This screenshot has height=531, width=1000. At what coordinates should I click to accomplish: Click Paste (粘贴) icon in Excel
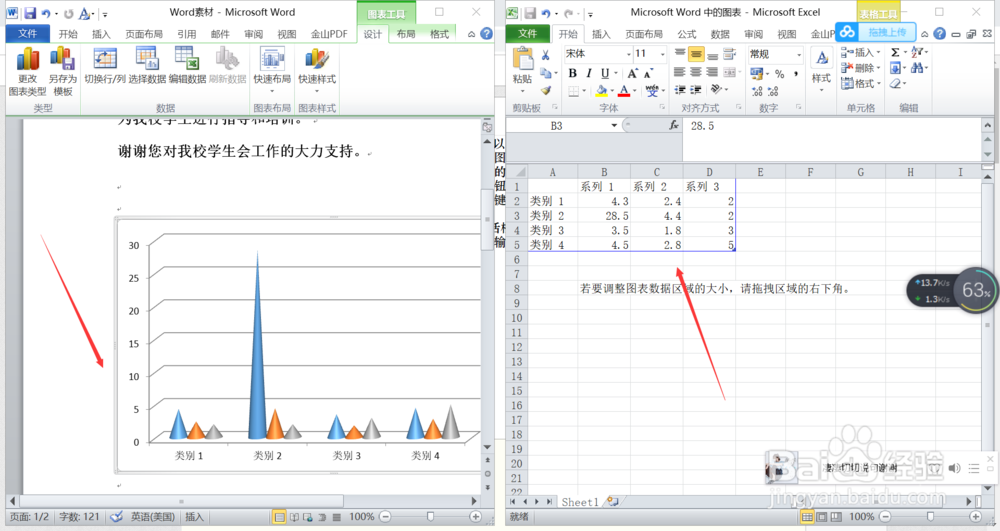tap(522, 61)
